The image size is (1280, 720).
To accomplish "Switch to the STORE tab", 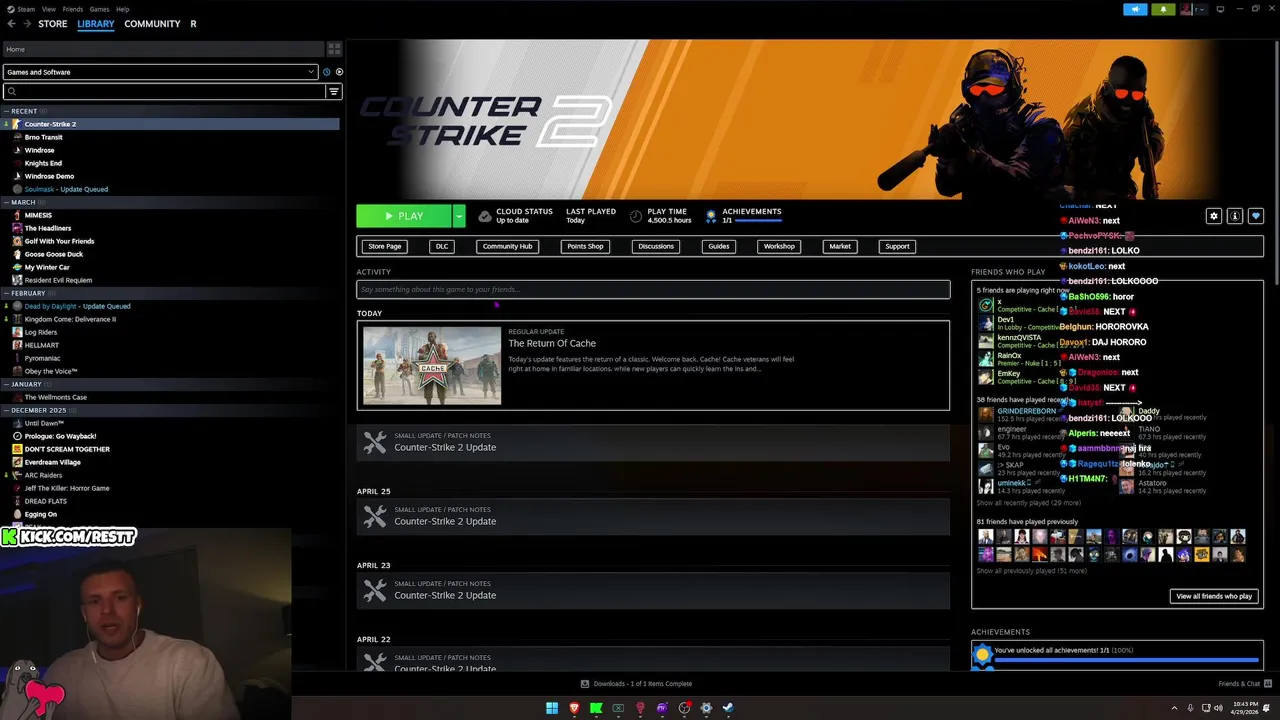I will click(53, 24).
